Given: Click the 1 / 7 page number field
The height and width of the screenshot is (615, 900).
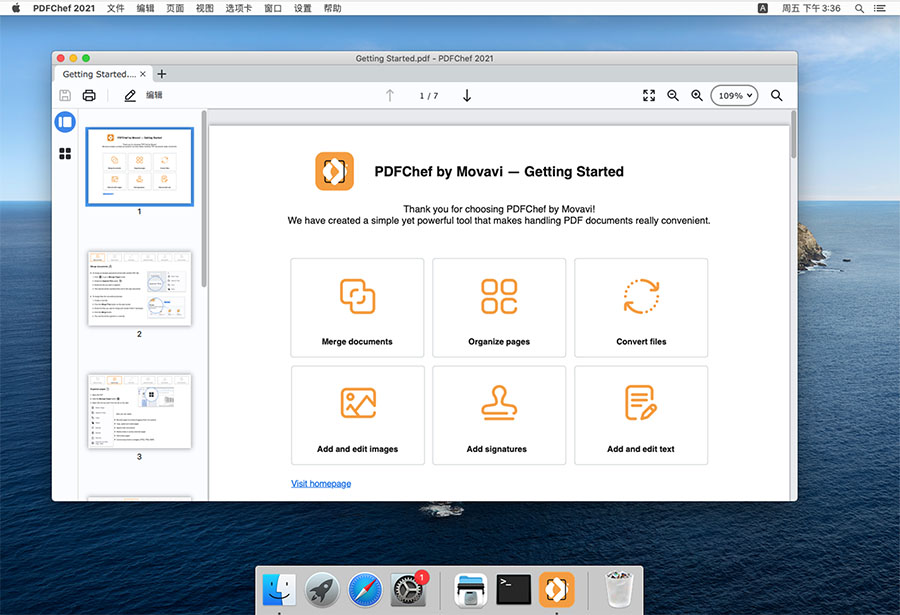Looking at the screenshot, I should pos(429,96).
